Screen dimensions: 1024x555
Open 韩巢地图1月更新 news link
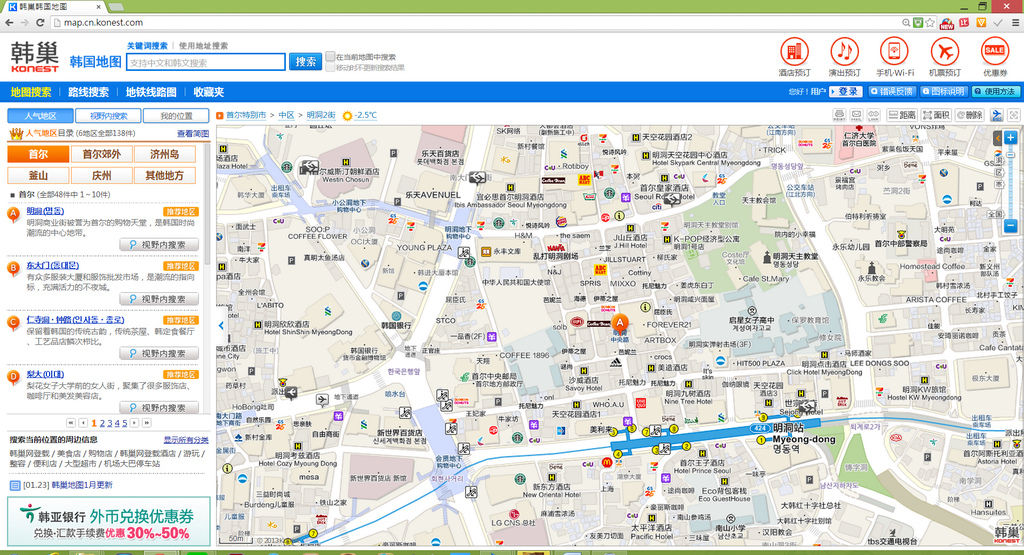(82, 485)
